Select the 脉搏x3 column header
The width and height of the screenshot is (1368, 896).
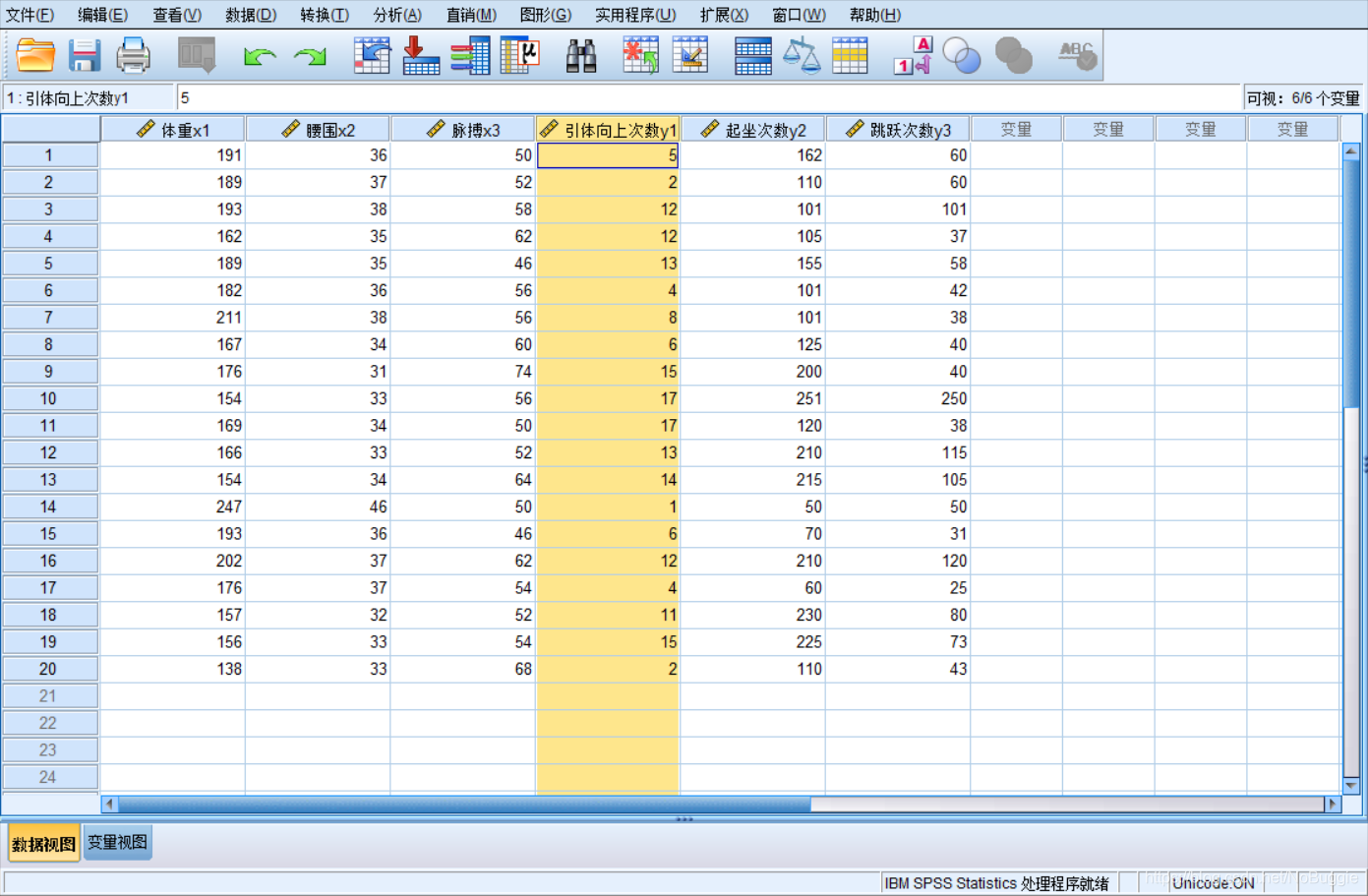(x=463, y=129)
